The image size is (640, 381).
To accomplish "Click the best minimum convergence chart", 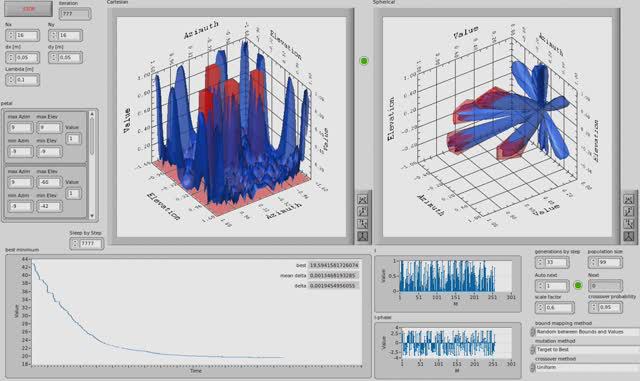I will [x=197, y=312].
